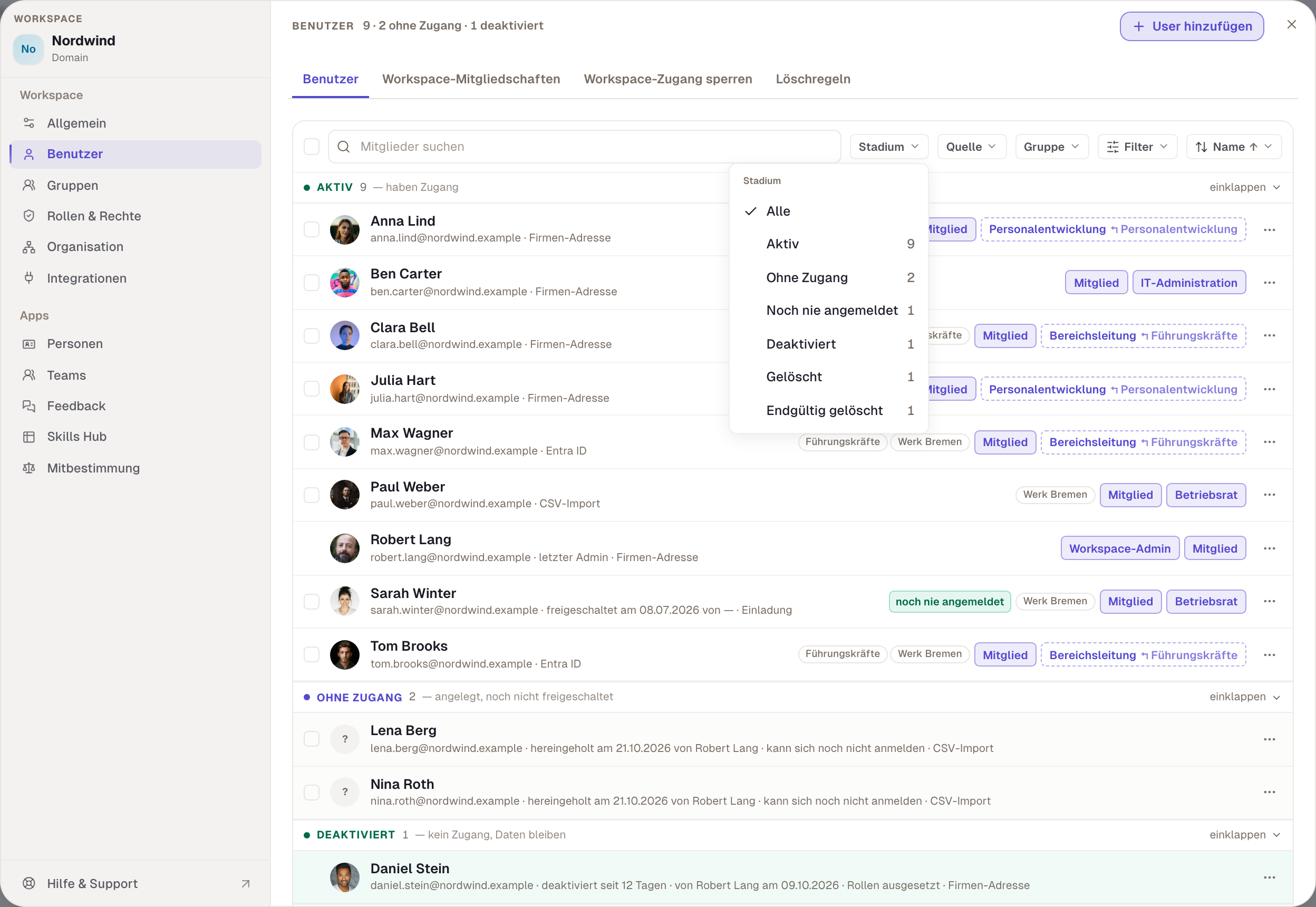Open more options for Lena Berg
Image resolution: width=1316 pixels, height=907 pixels.
pyautogui.click(x=1270, y=739)
